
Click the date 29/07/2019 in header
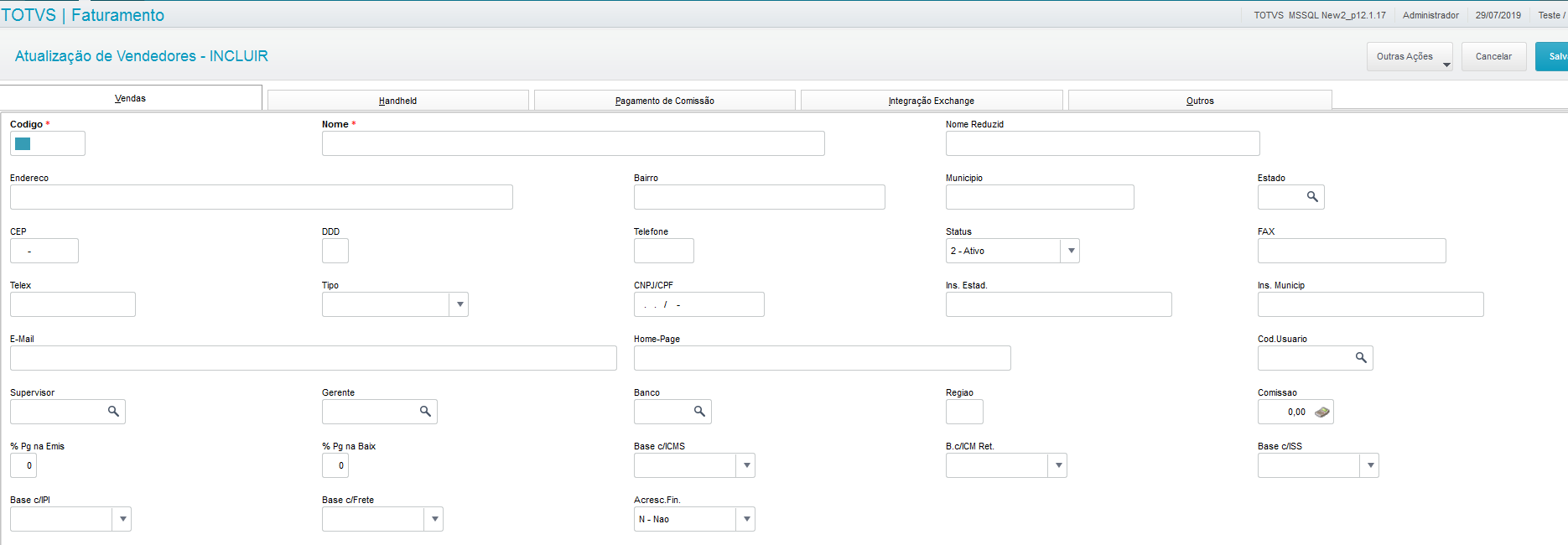point(1498,15)
